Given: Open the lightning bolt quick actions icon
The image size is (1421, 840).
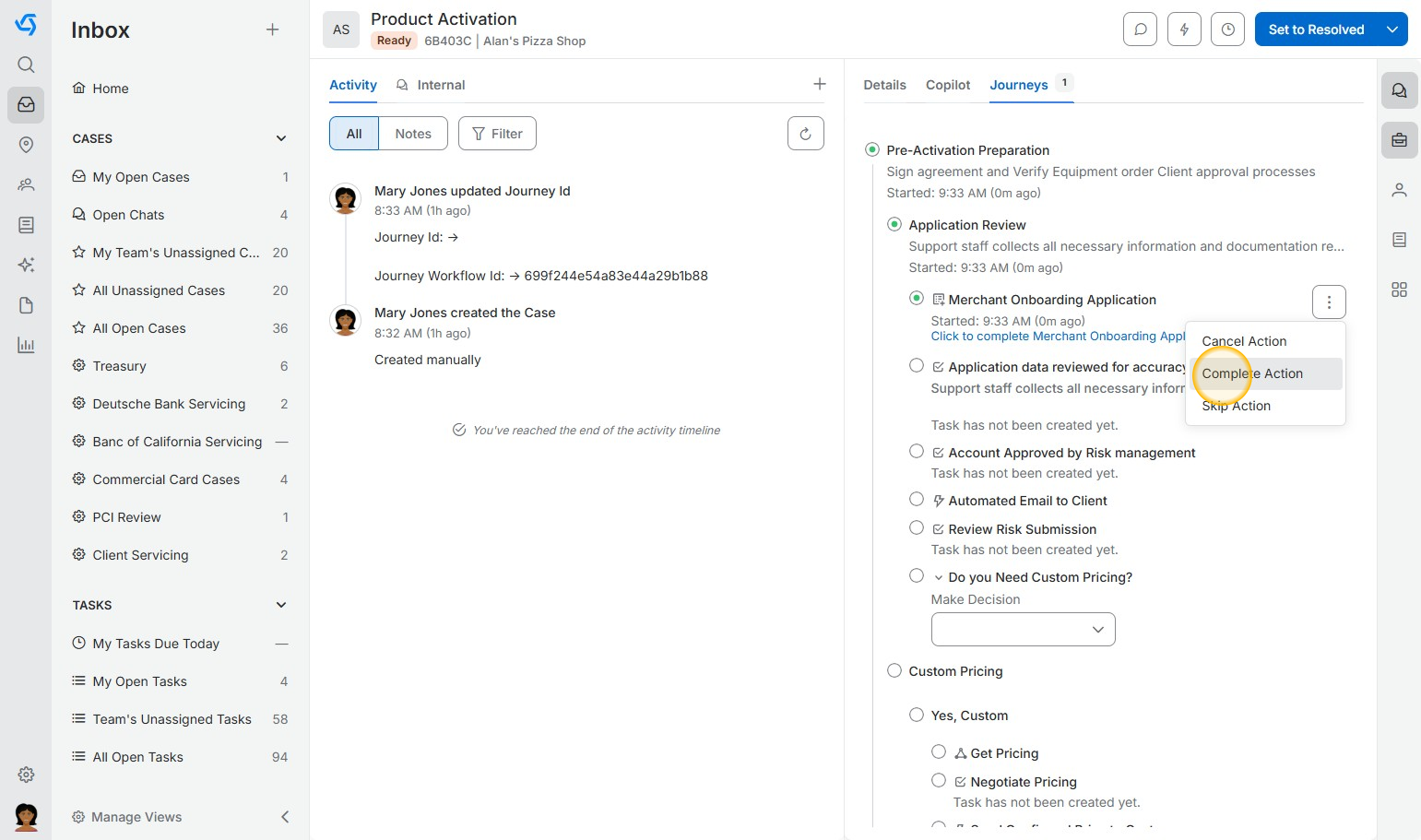Looking at the screenshot, I should (1184, 30).
